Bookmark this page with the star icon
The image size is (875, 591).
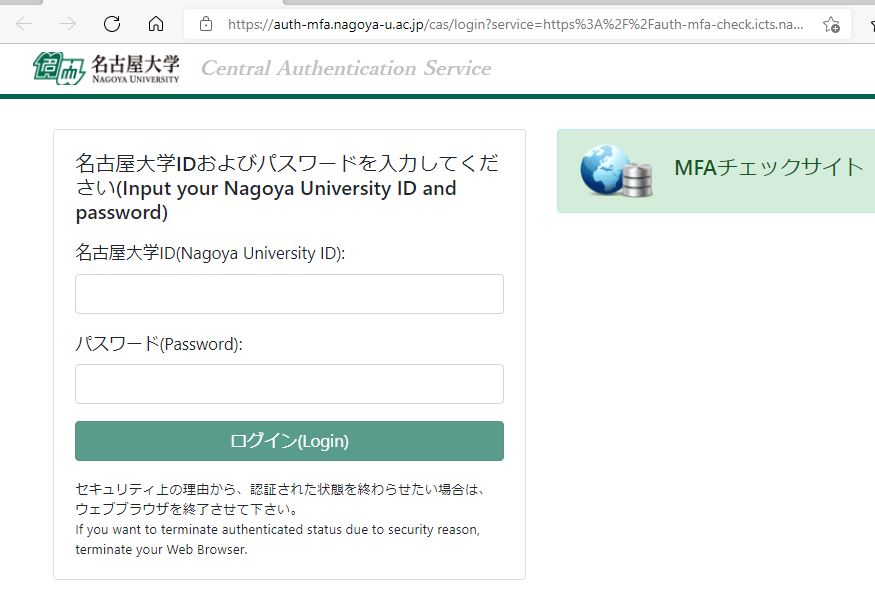[x=831, y=23]
